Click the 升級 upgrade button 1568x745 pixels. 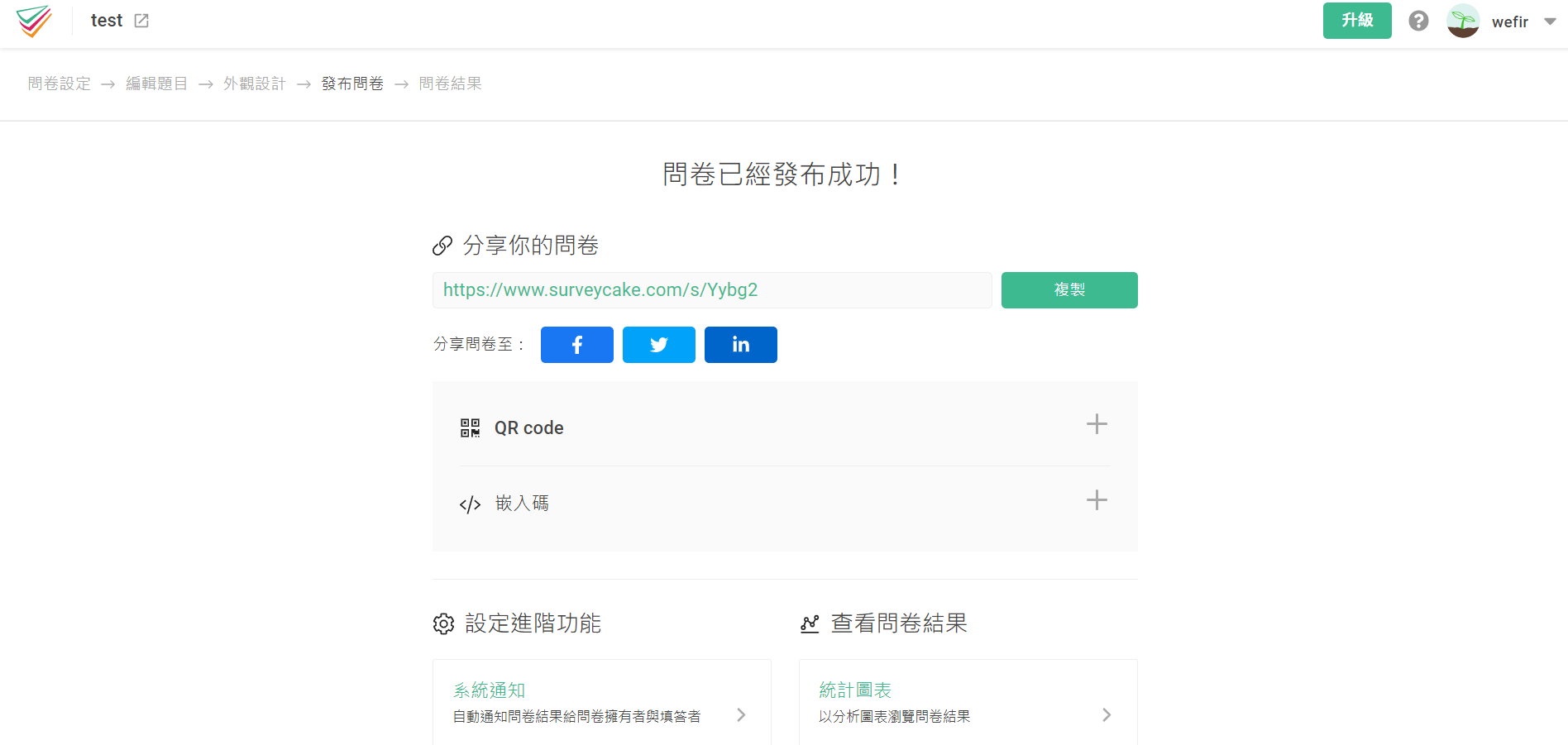[x=1357, y=21]
